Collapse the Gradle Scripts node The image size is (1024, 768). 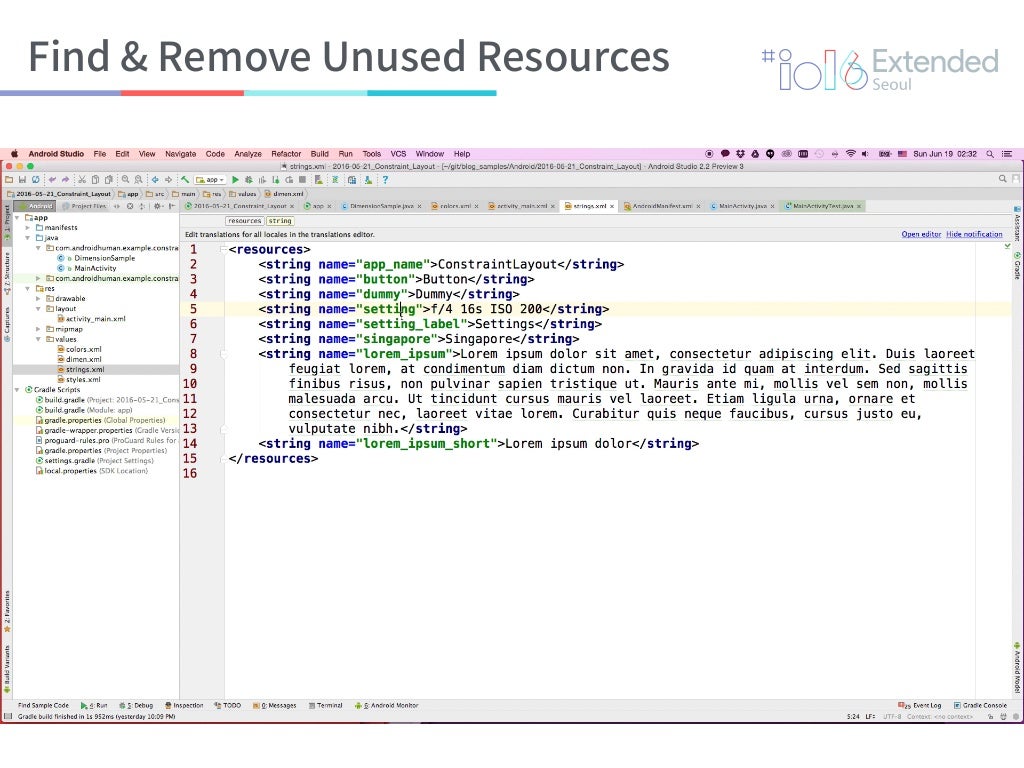click(18, 390)
